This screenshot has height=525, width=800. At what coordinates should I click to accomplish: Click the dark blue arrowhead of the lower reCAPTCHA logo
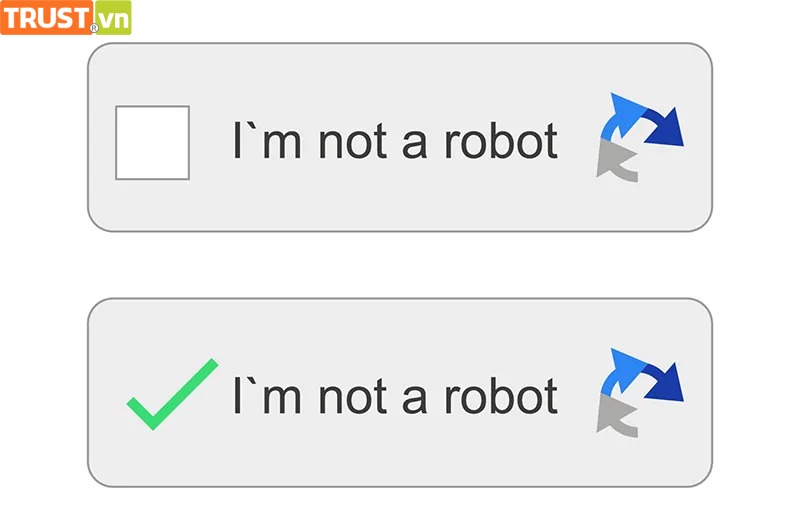(x=664, y=382)
